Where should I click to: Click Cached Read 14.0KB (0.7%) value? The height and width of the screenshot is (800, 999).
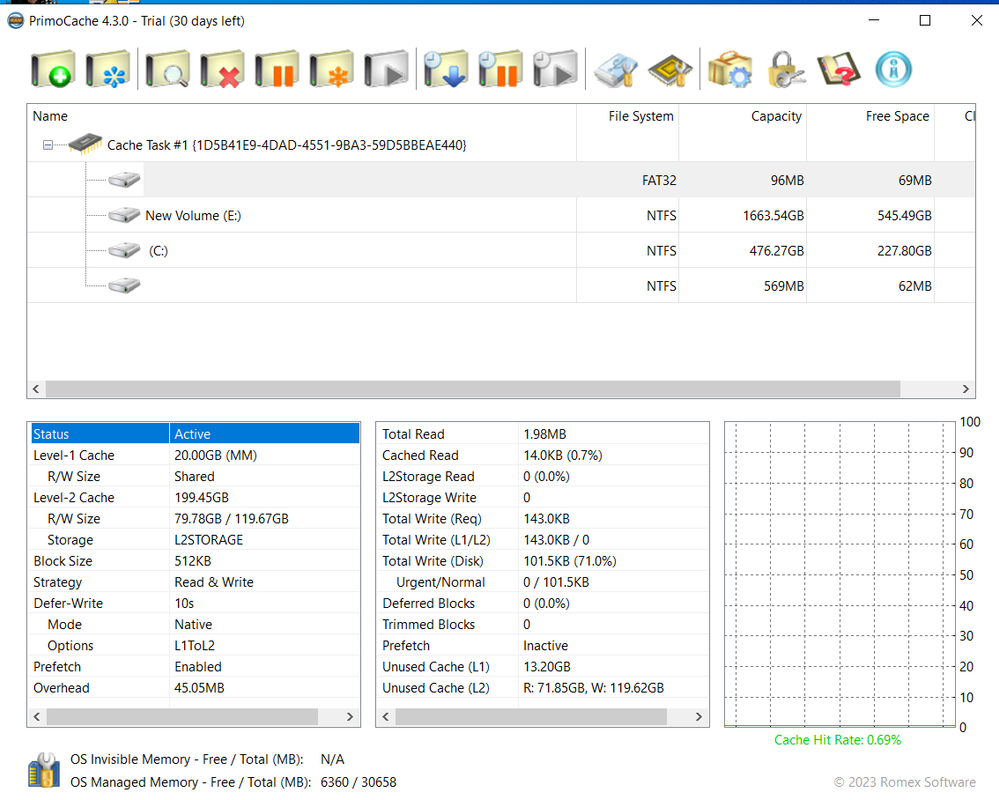[563, 455]
